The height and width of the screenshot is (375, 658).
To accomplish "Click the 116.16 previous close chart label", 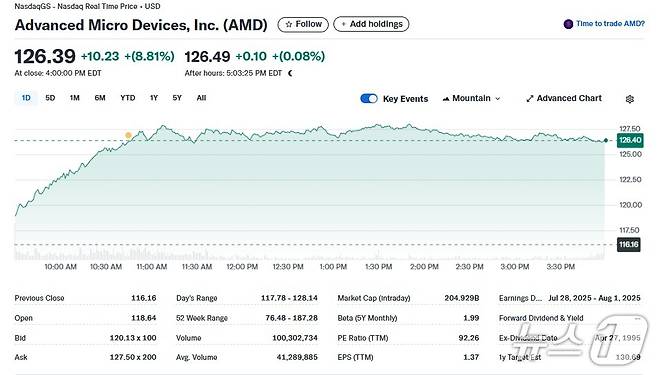I will pos(629,245).
